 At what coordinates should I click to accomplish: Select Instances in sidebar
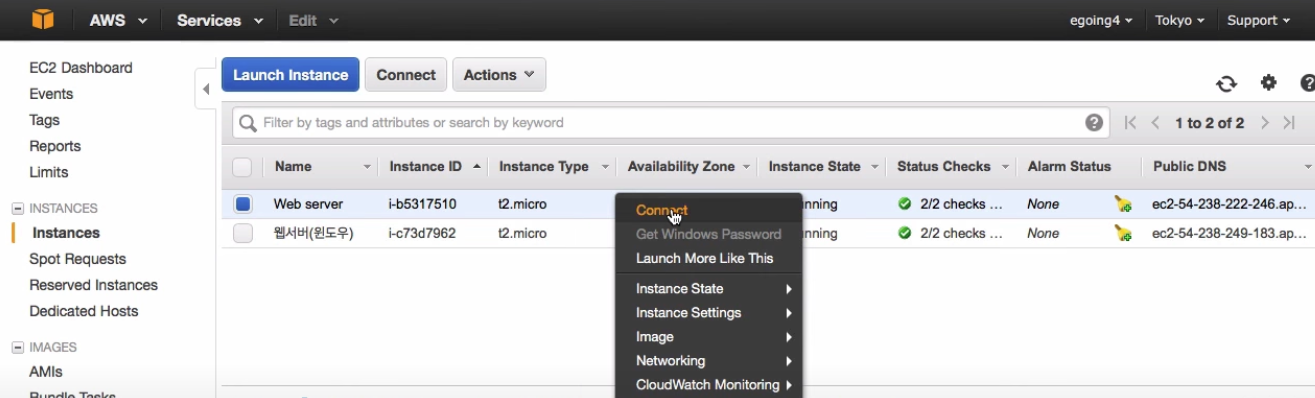pos(66,233)
